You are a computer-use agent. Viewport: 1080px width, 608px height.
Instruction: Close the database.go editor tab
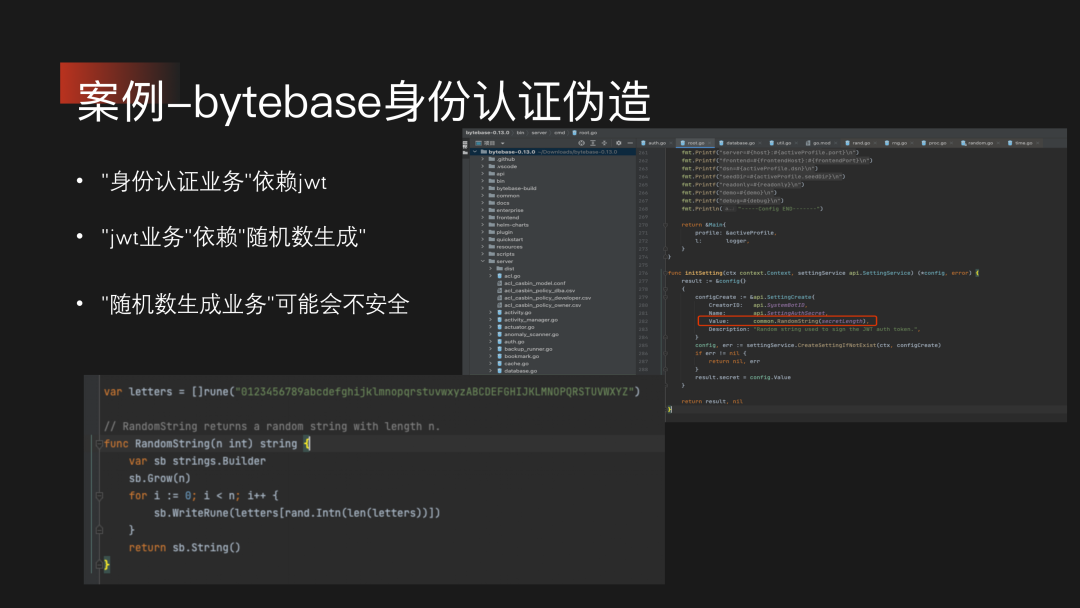[x=760, y=143]
